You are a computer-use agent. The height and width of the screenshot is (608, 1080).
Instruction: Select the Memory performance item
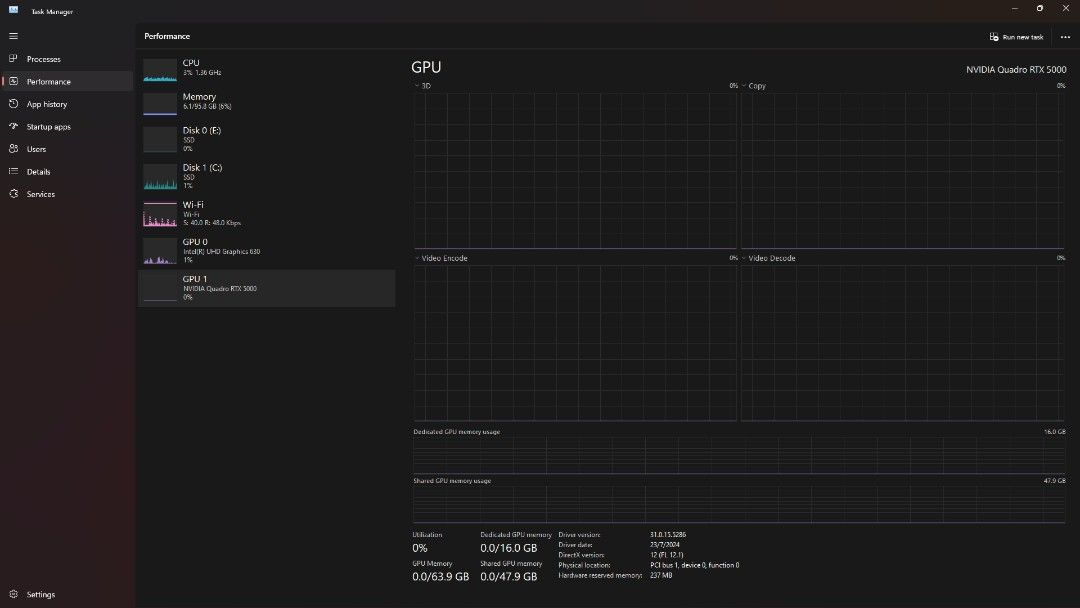click(265, 102)
